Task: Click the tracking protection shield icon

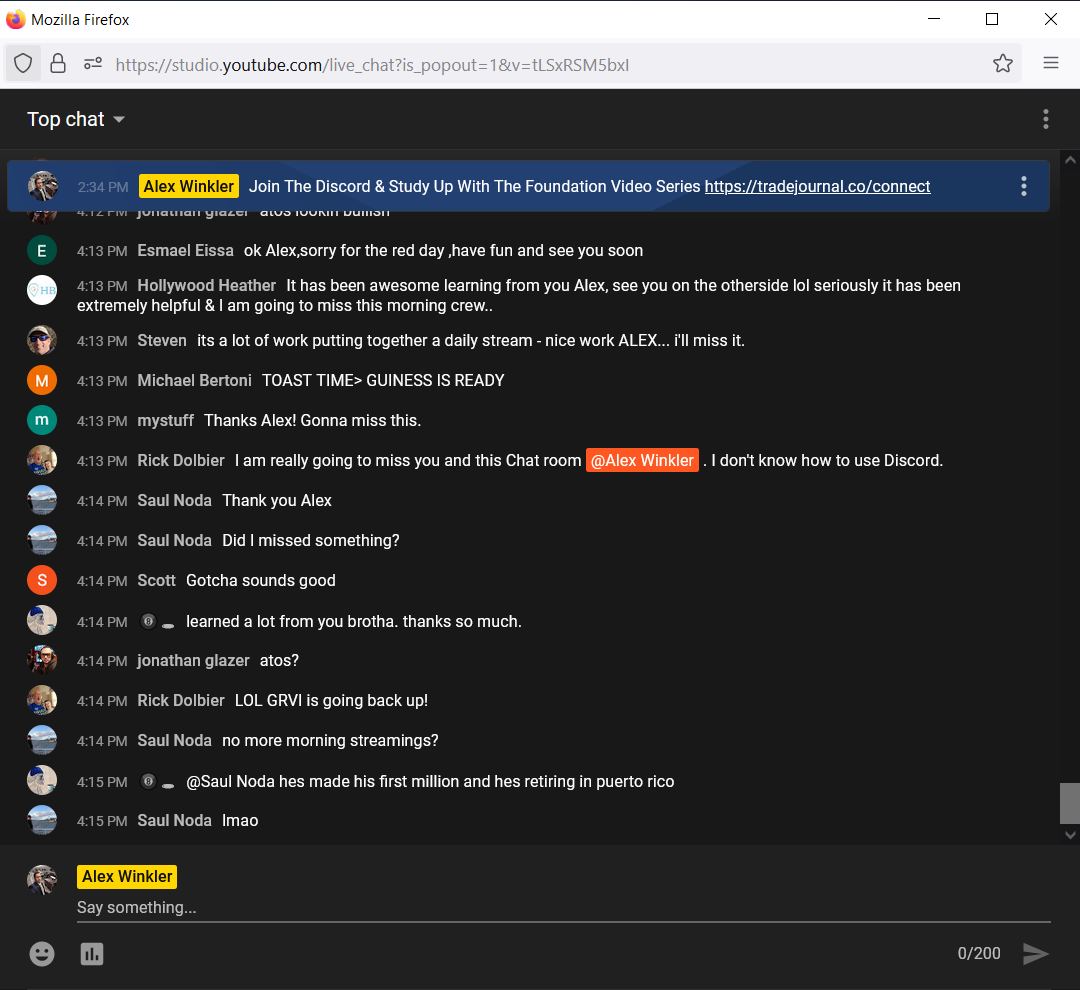Action: pyautogui.click(x=23, y=62)
